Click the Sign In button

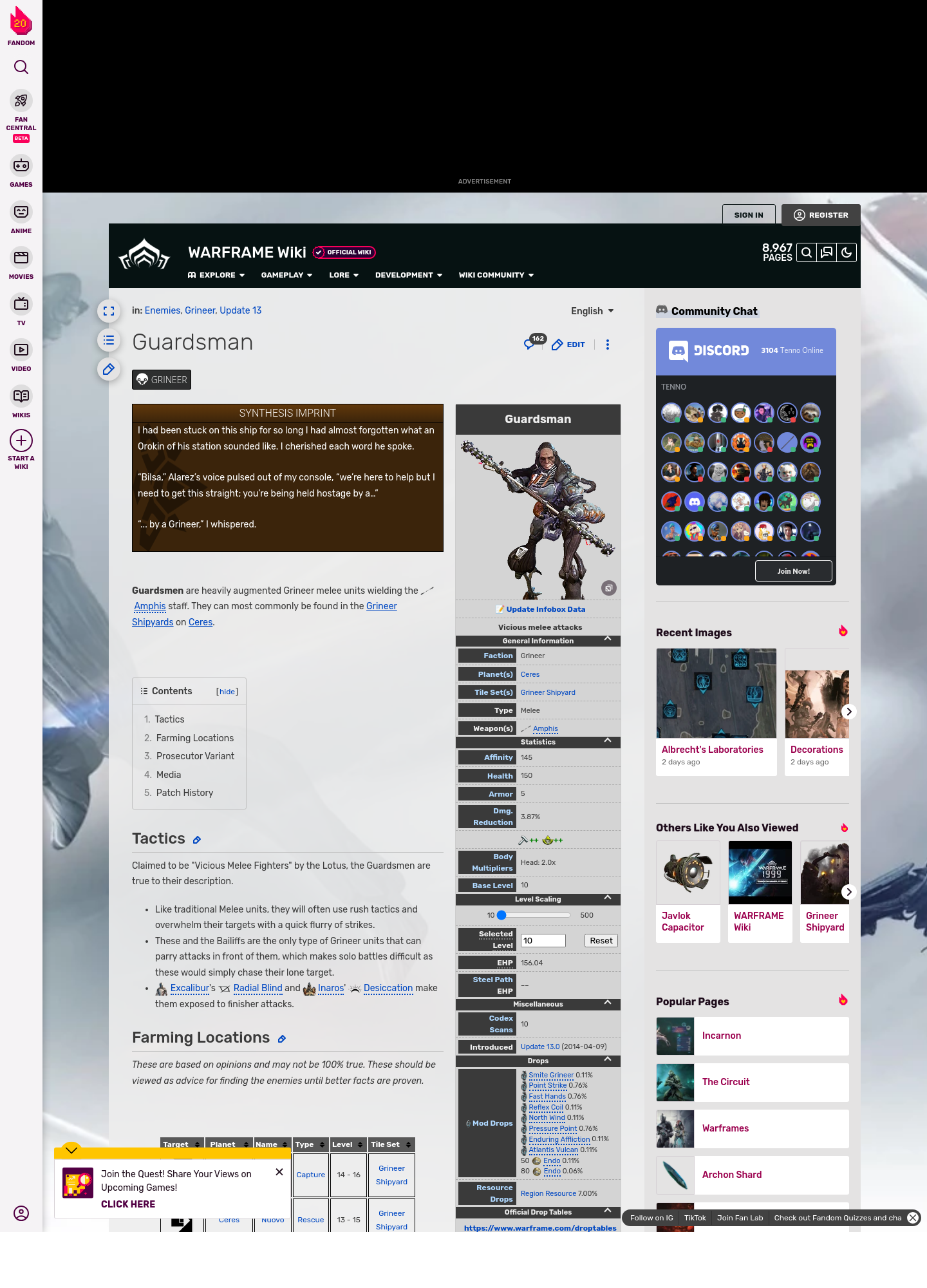click(749, 215)
